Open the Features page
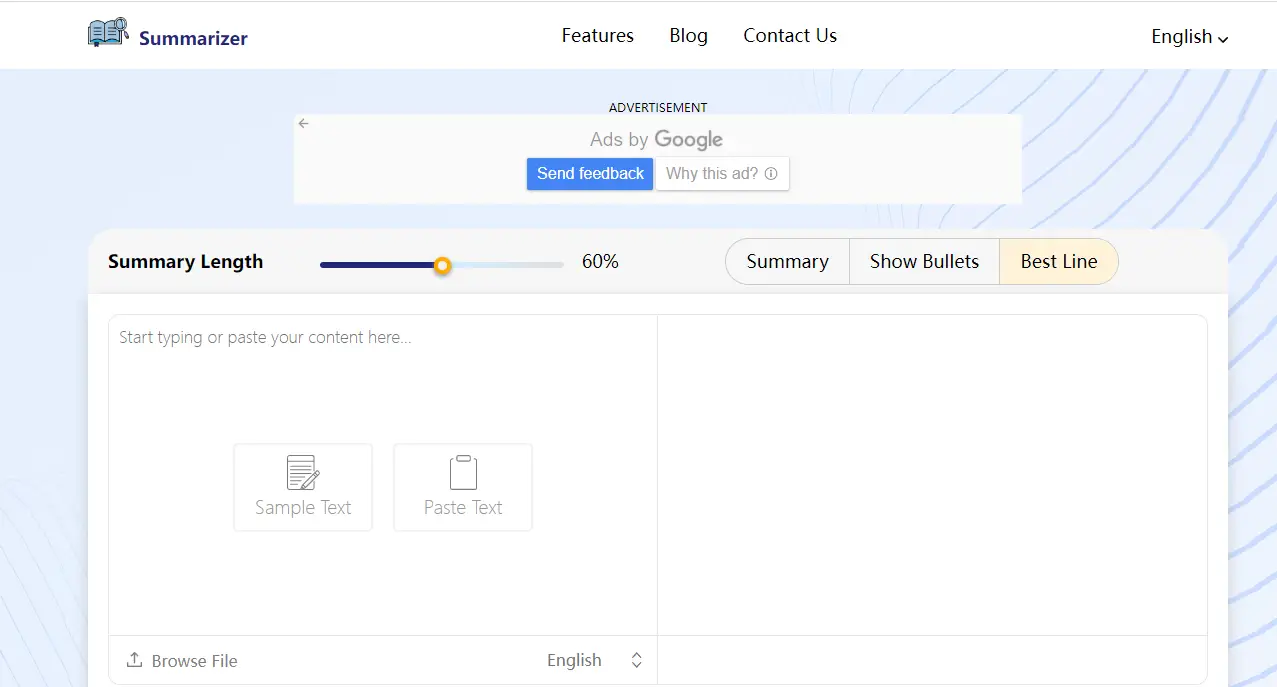 [597, 36]
